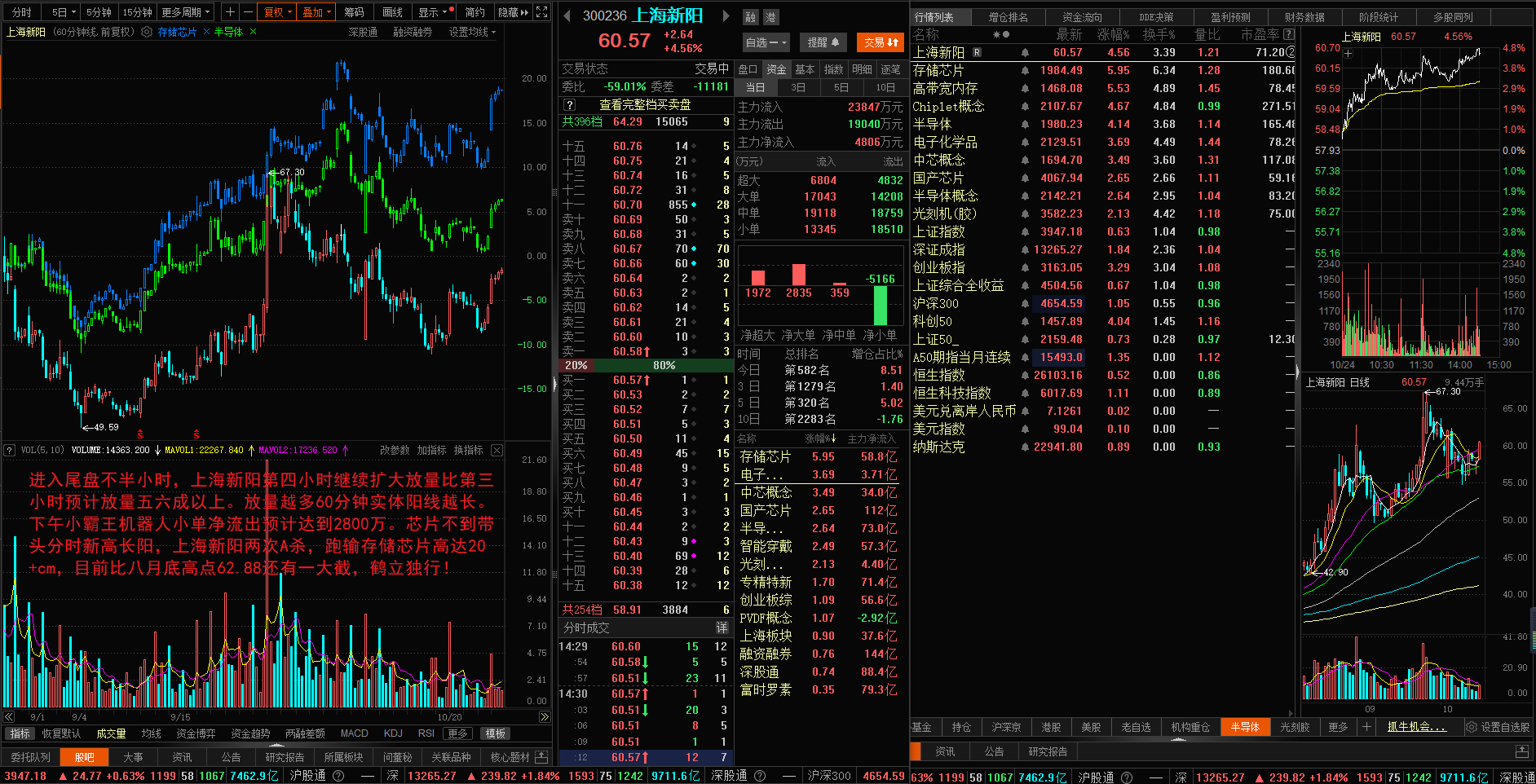Click 改参数 in volume panel
Image resolution: width=1536 pixels, height=784 pixels.
point(395,450)
